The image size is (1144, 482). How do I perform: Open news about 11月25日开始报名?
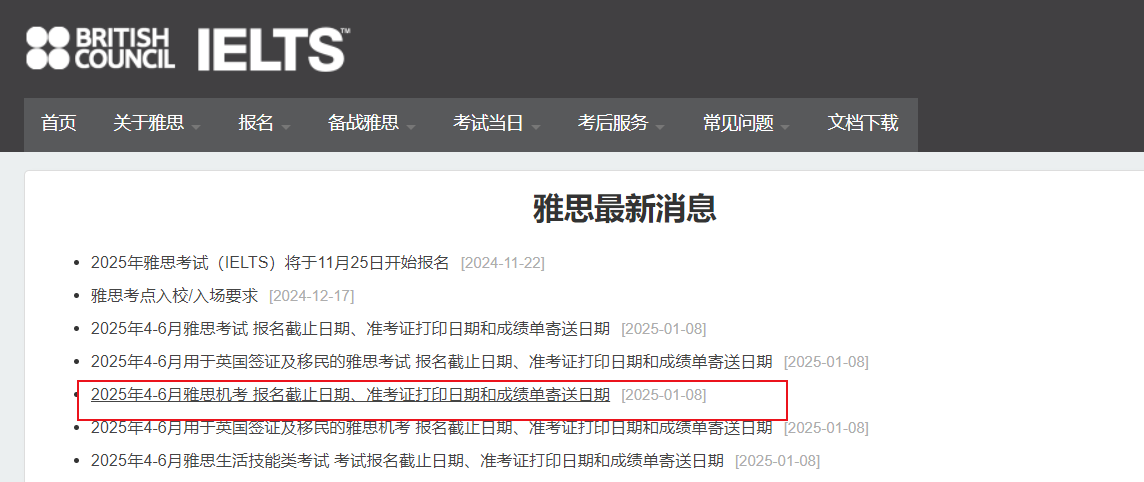click(270, 263)
